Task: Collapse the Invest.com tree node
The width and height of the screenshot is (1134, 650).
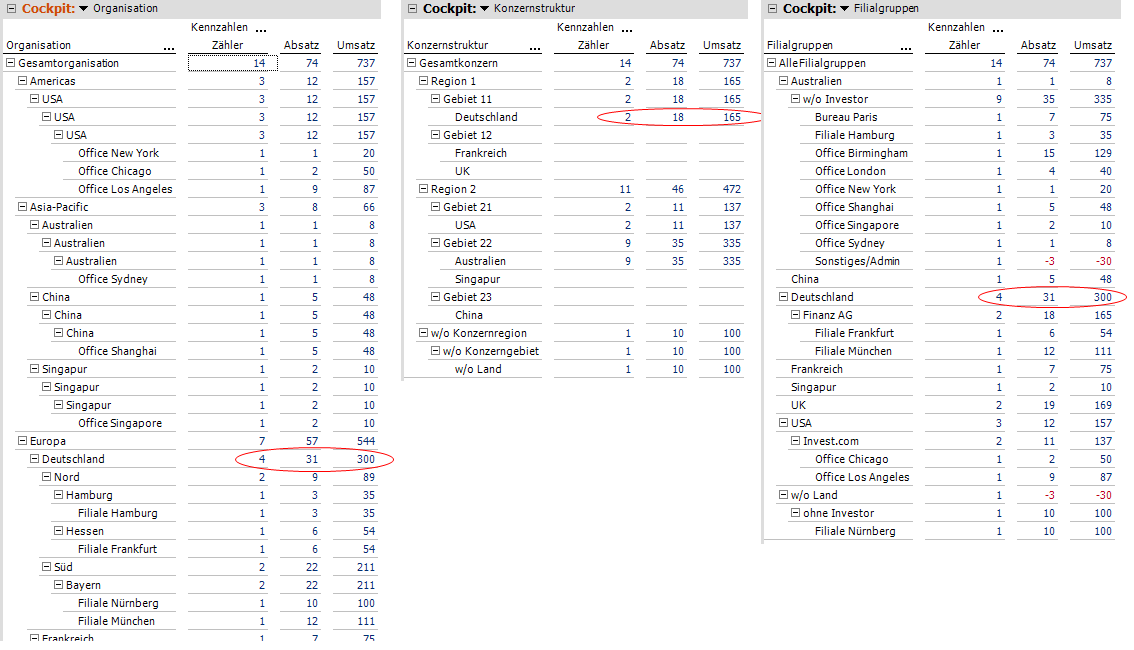Action: (x=795, y=441)
